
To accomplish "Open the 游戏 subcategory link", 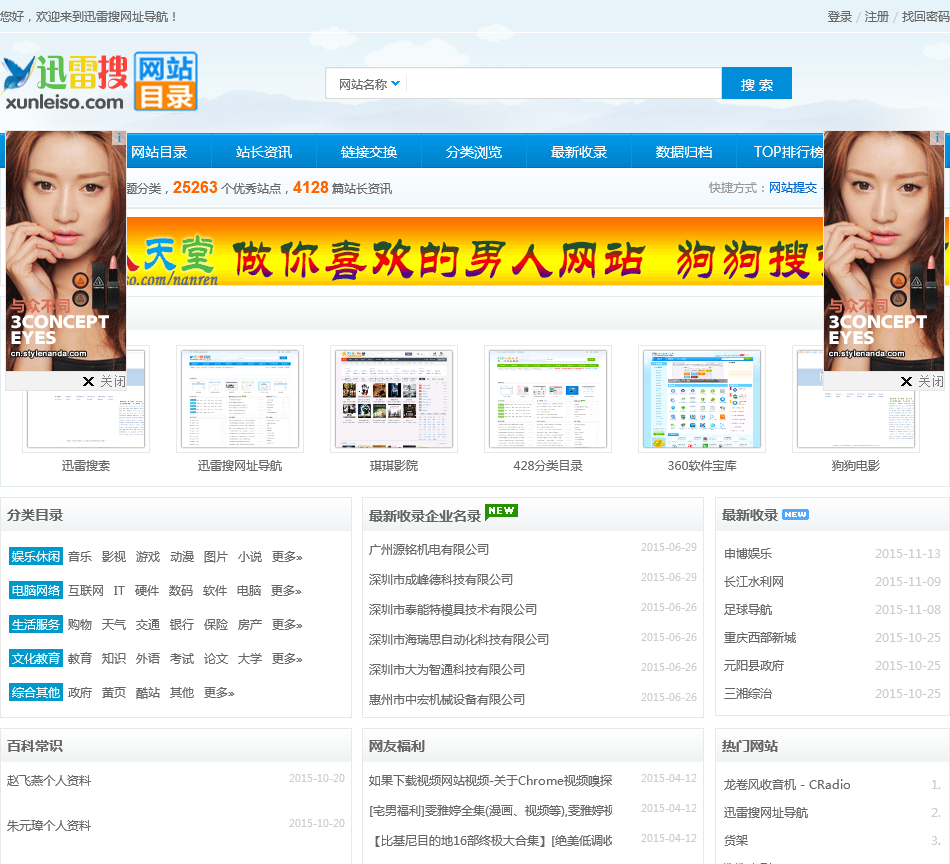I will (x=148, y=556).
